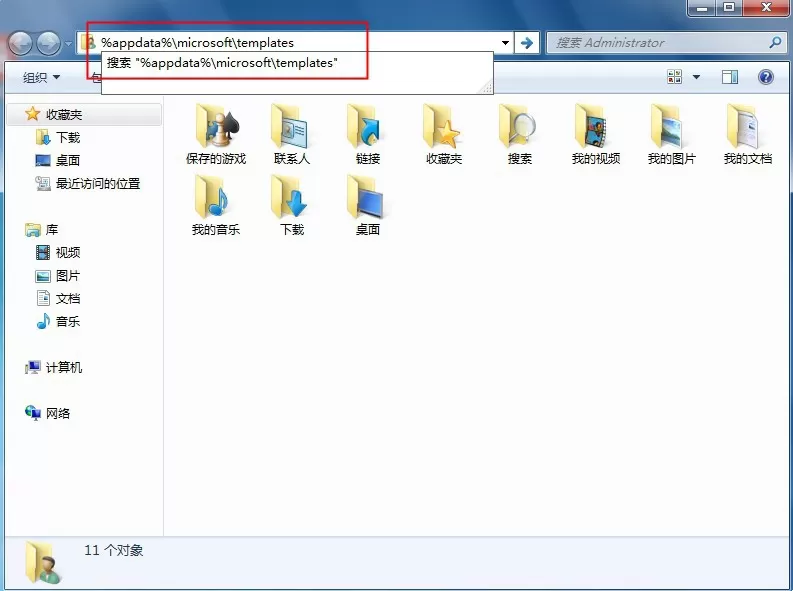Viewport: 793px width, 591px height.
Task: Maximize the Explorer window
Action: pyautogui.click(x=729, y=8)
